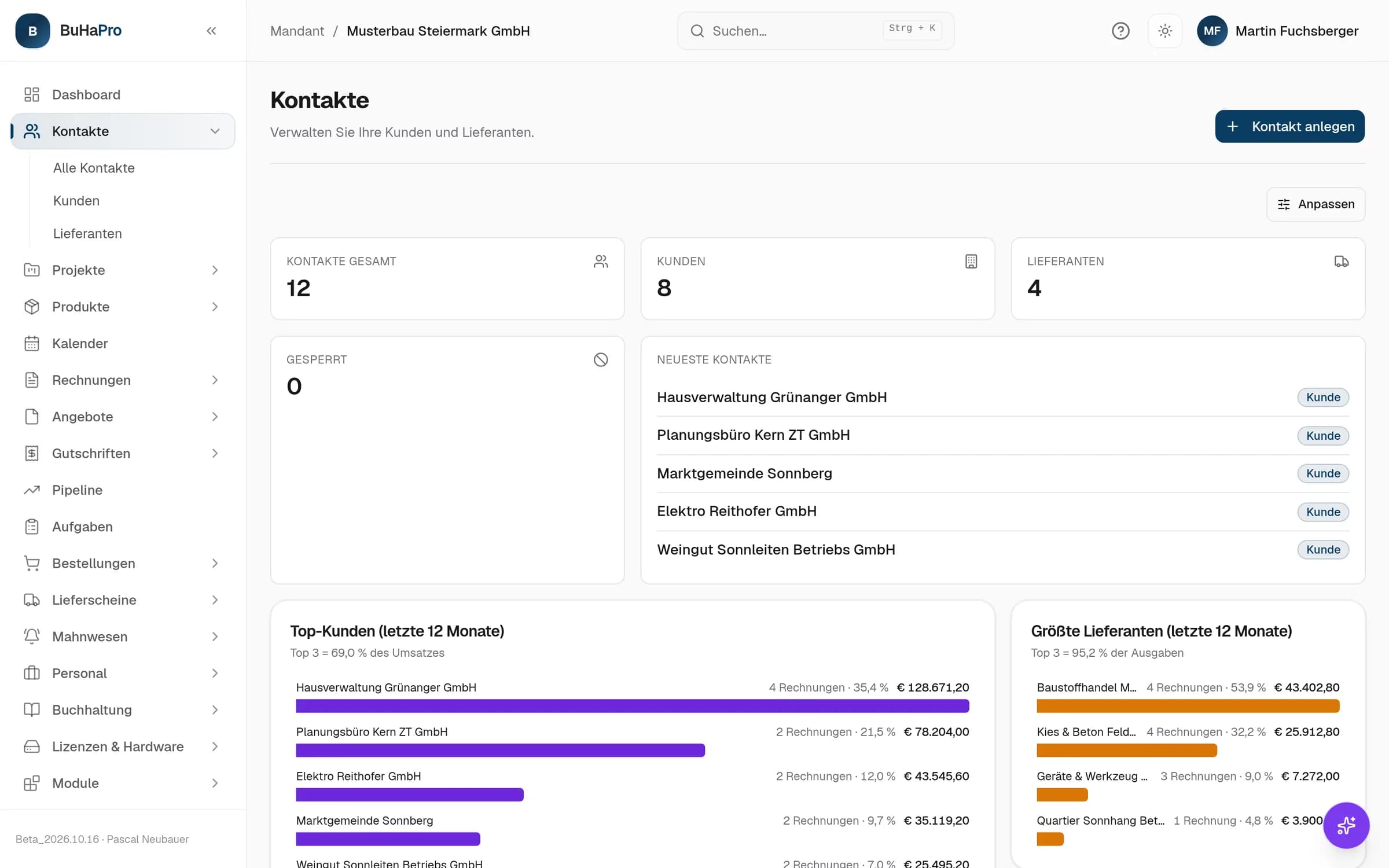Open the AI assistant sparkle button

1346,825
